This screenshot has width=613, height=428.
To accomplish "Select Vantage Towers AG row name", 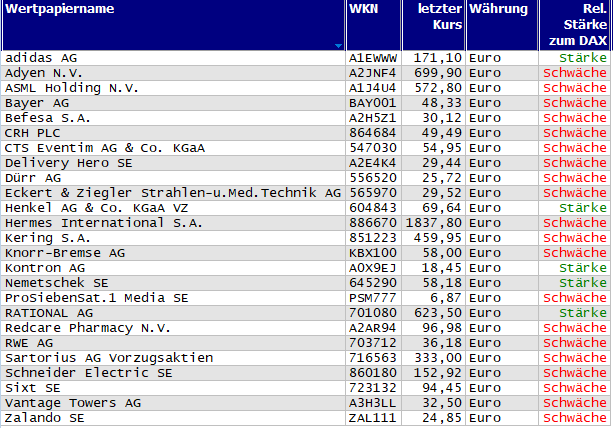I will point(73,403).
